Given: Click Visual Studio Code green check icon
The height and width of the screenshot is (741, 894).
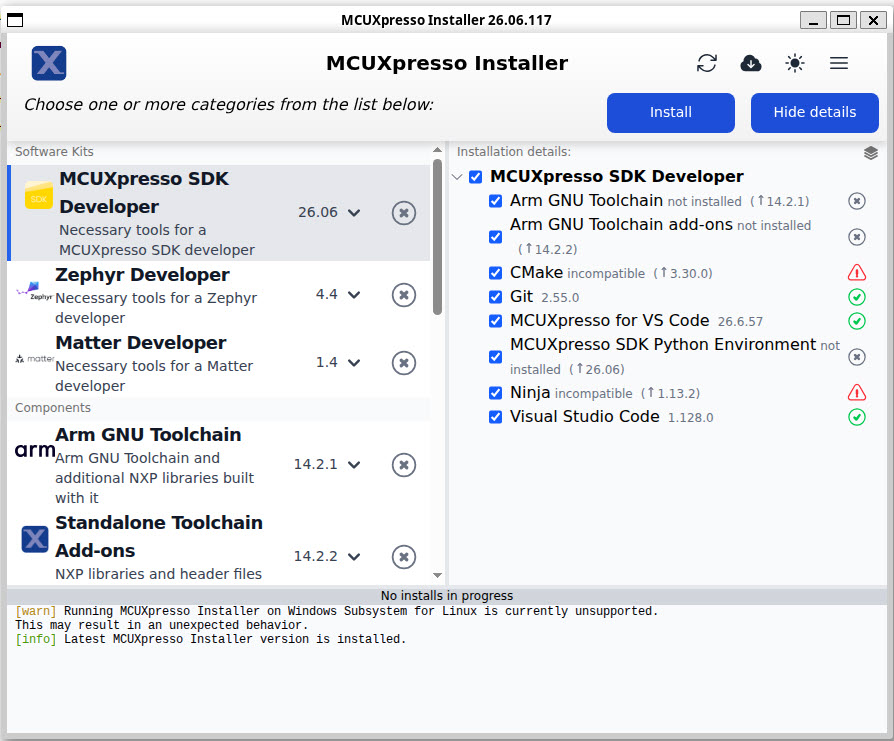Looking at the screenshot, I should pyautogui.click(x=856, y=417).
